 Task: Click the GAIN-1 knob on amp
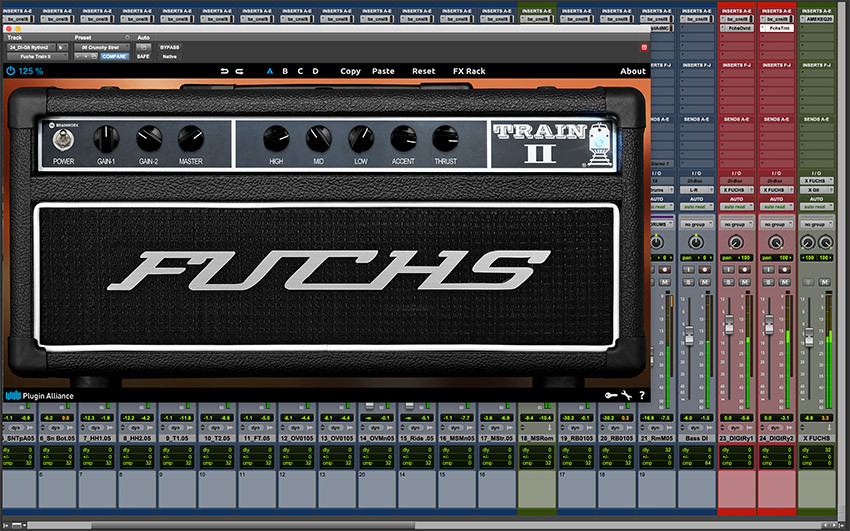(x=106, y=139)
